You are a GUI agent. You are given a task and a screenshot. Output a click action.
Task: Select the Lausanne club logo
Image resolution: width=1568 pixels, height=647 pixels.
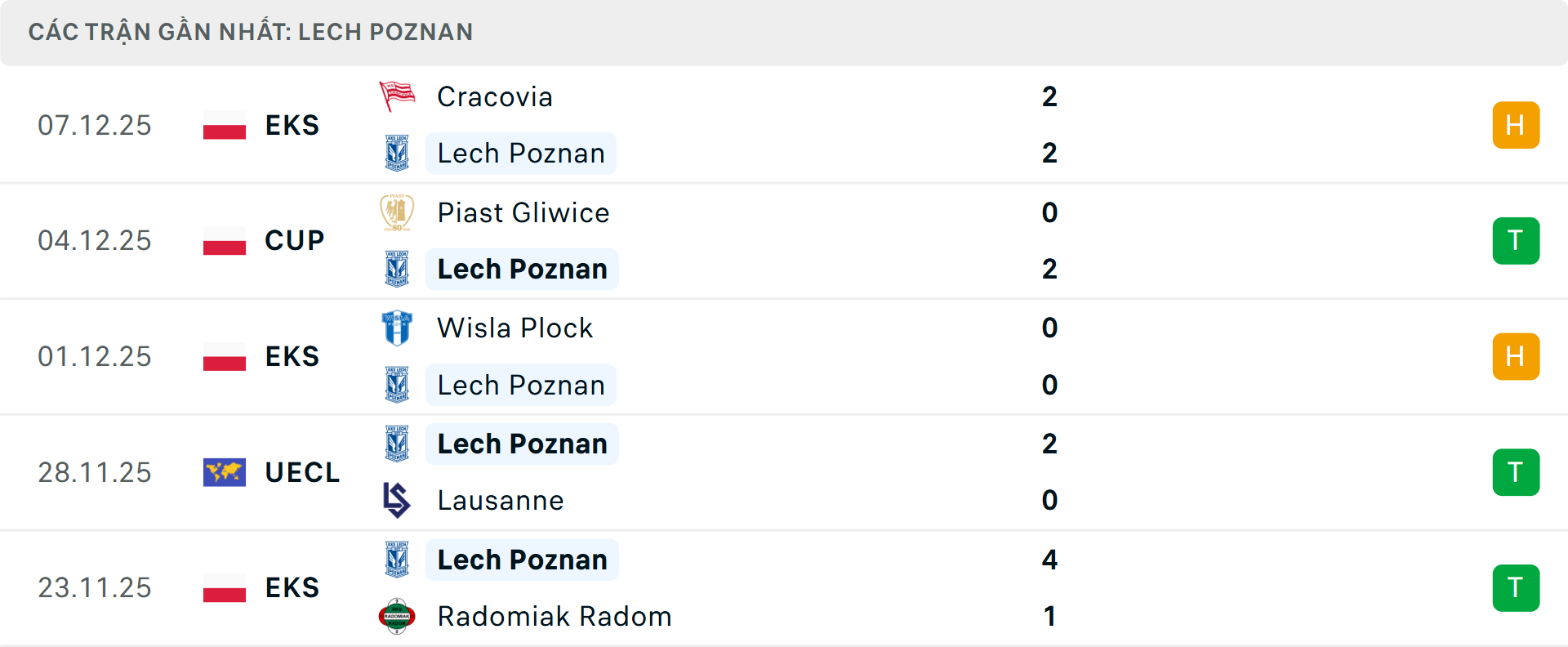coord(397,500)
